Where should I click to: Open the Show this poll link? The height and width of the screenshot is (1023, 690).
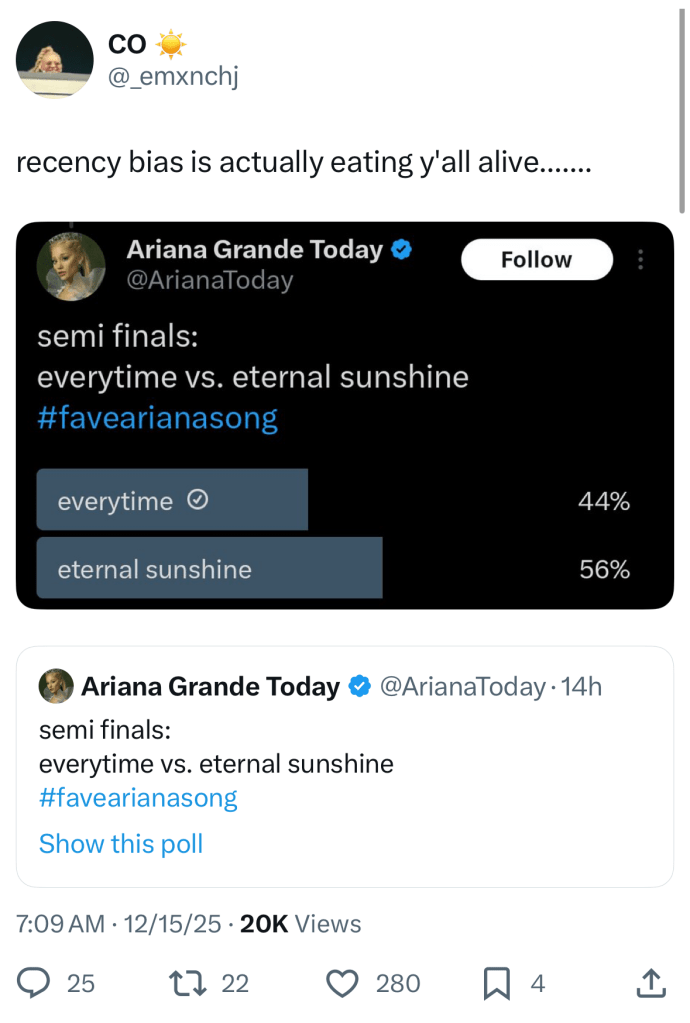tap(120, 844)
